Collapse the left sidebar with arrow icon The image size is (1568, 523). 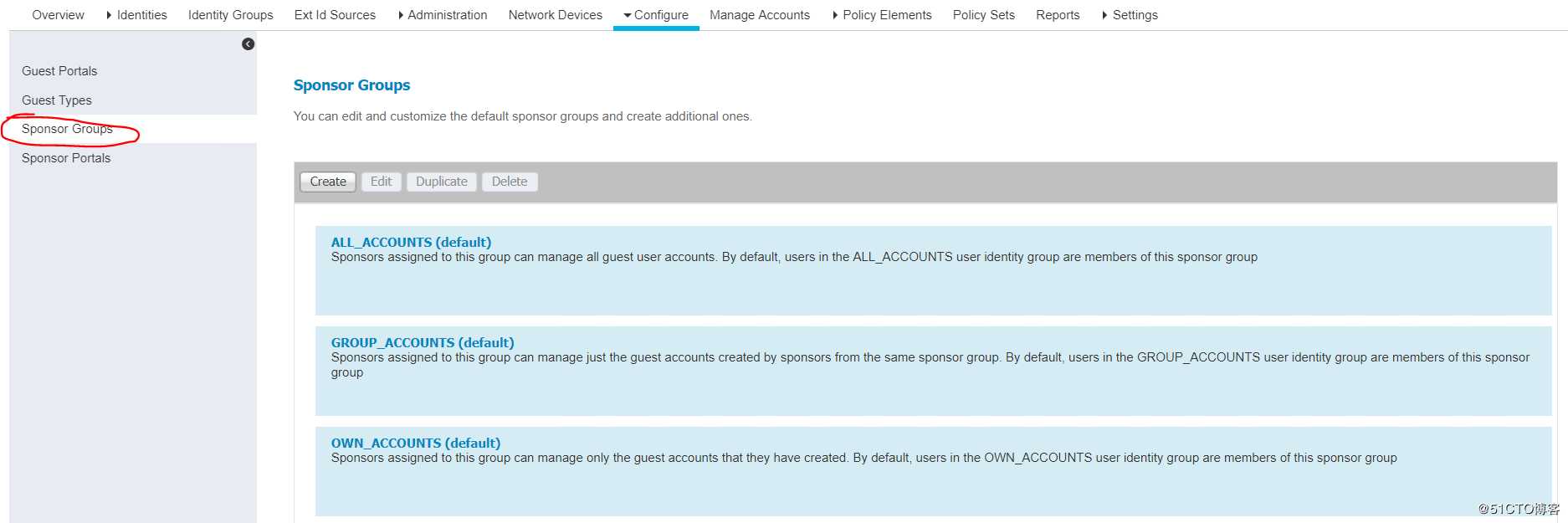click(248, 44)
